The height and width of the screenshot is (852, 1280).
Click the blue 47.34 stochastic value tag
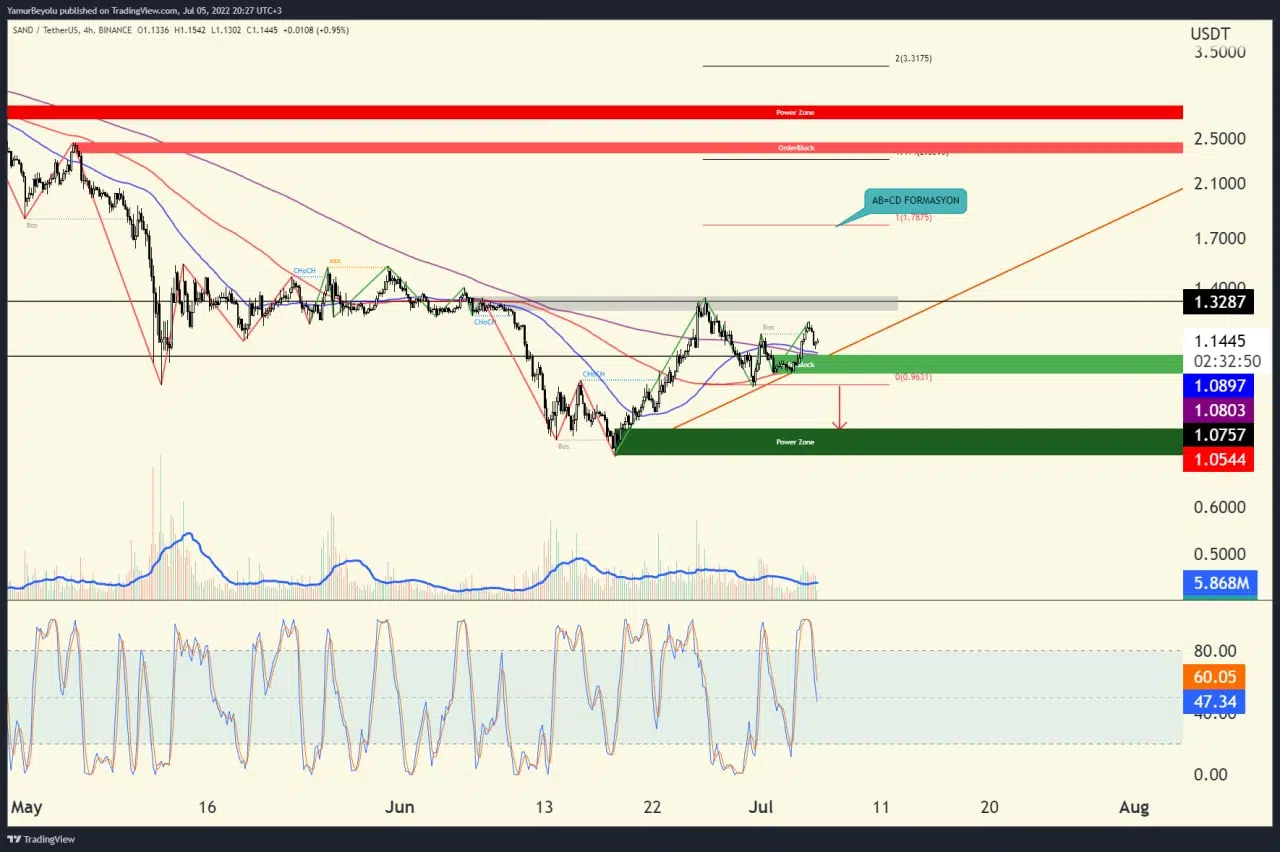click(x=1217, y=702)
